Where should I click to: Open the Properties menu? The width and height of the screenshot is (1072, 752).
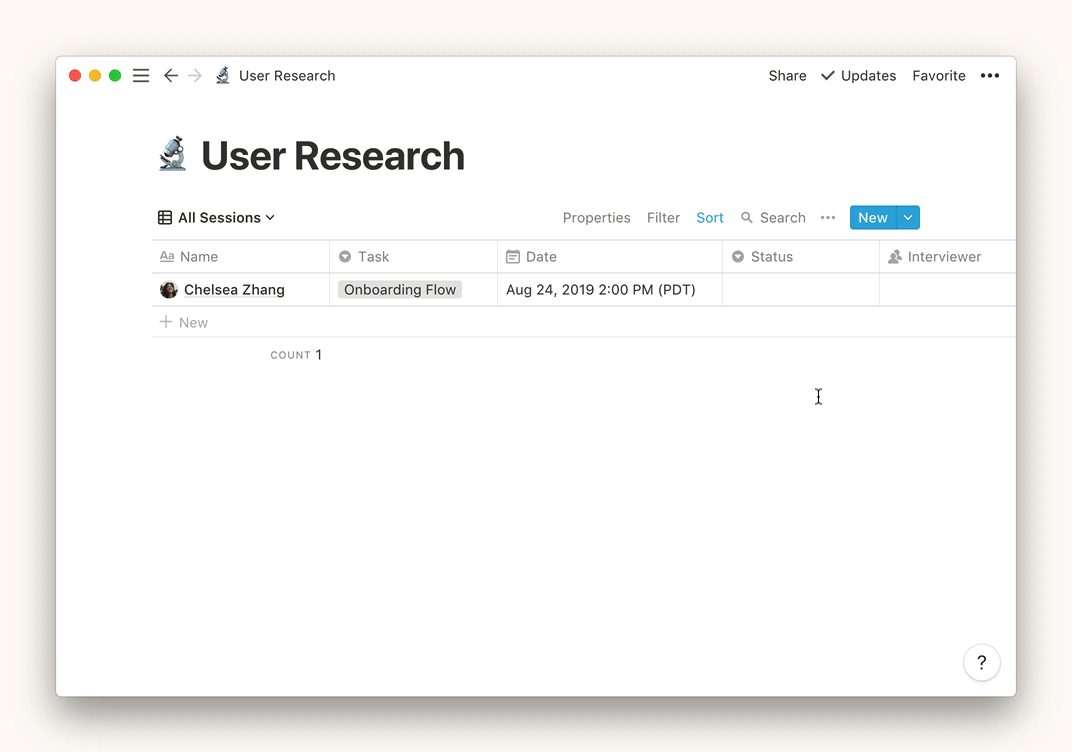pyautogui.click(x=596, y=218)
